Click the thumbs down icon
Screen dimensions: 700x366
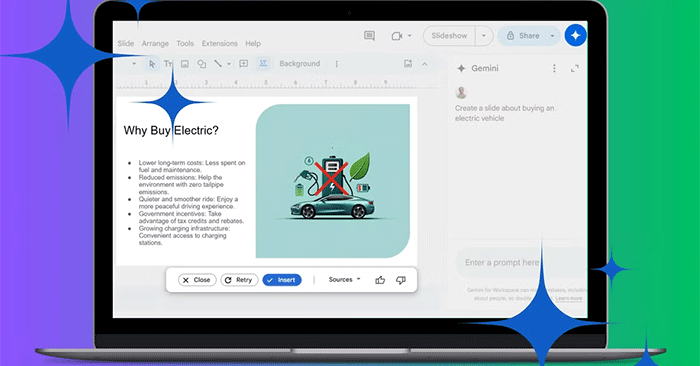pos(400,280)
